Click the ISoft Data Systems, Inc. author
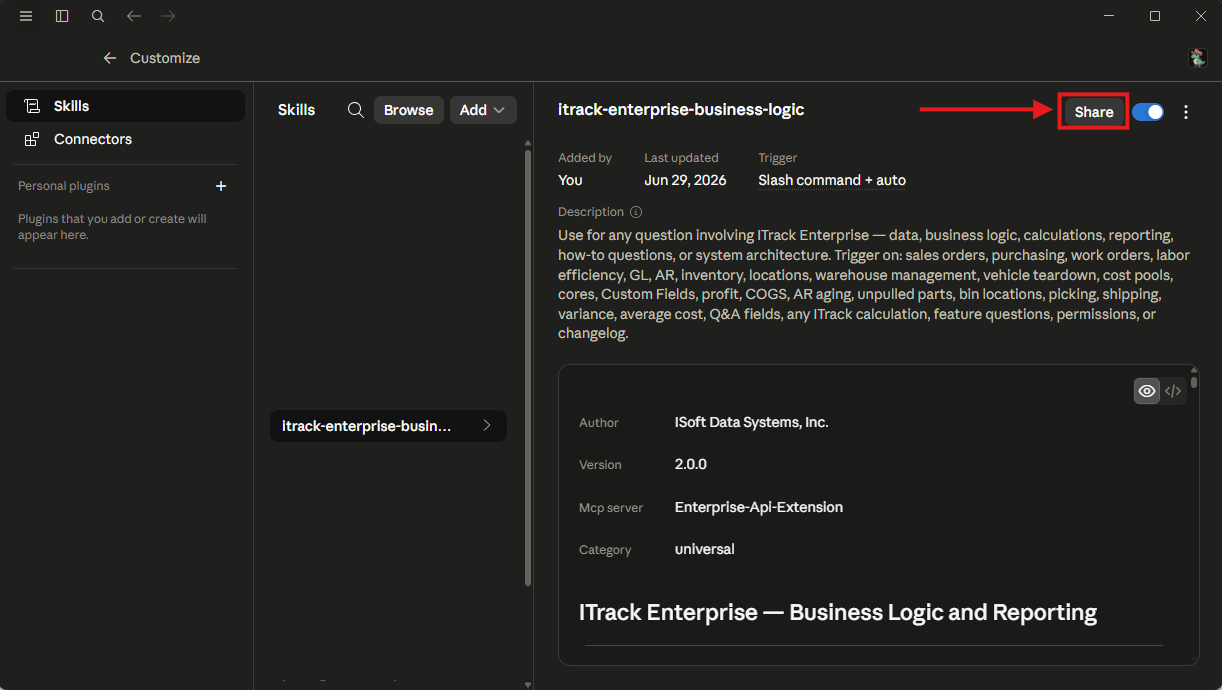Viewport: 1222px width, 690px height. [x=752, y=423]
